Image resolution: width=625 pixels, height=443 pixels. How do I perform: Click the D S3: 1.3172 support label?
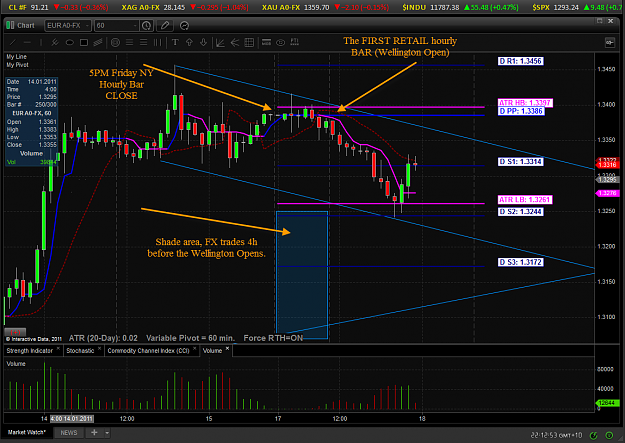521,262
